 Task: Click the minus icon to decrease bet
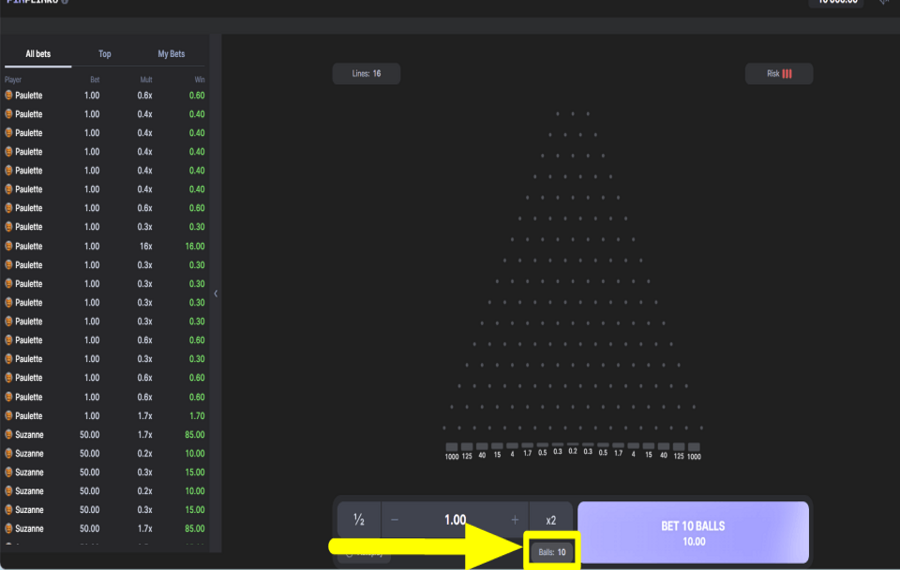(395, 520)
